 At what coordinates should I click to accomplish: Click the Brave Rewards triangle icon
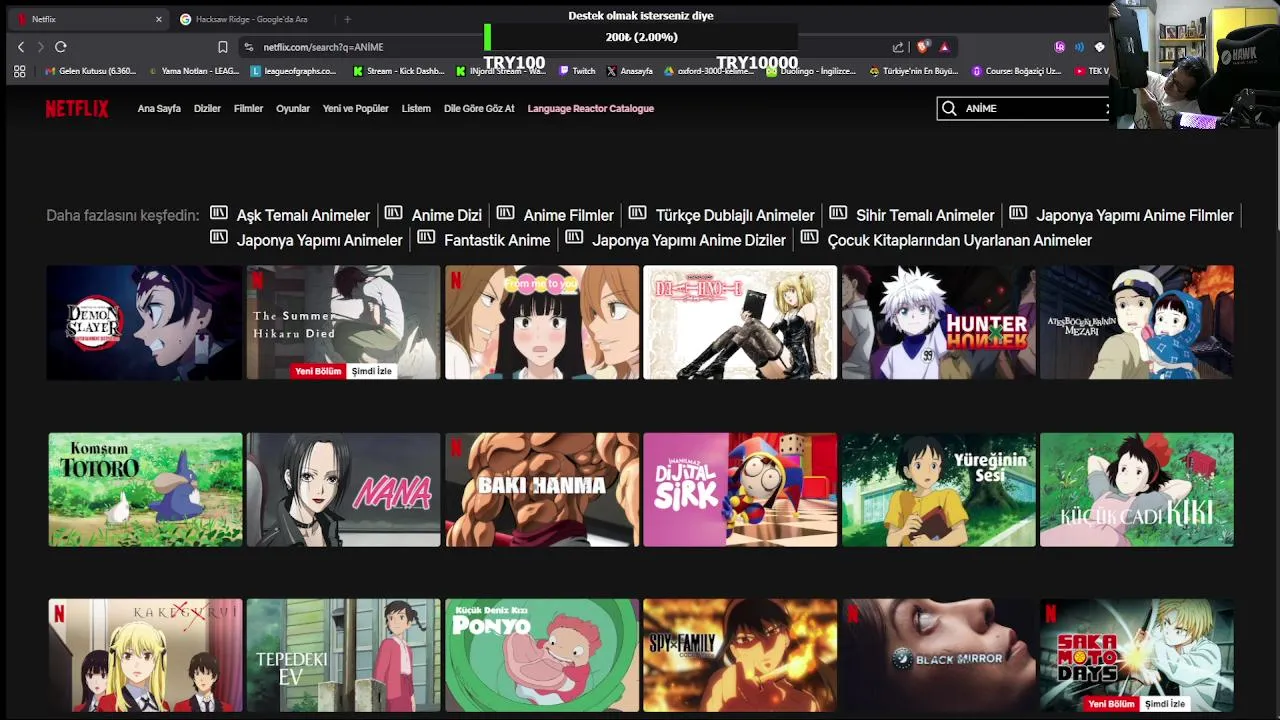[x=944, y=47]
